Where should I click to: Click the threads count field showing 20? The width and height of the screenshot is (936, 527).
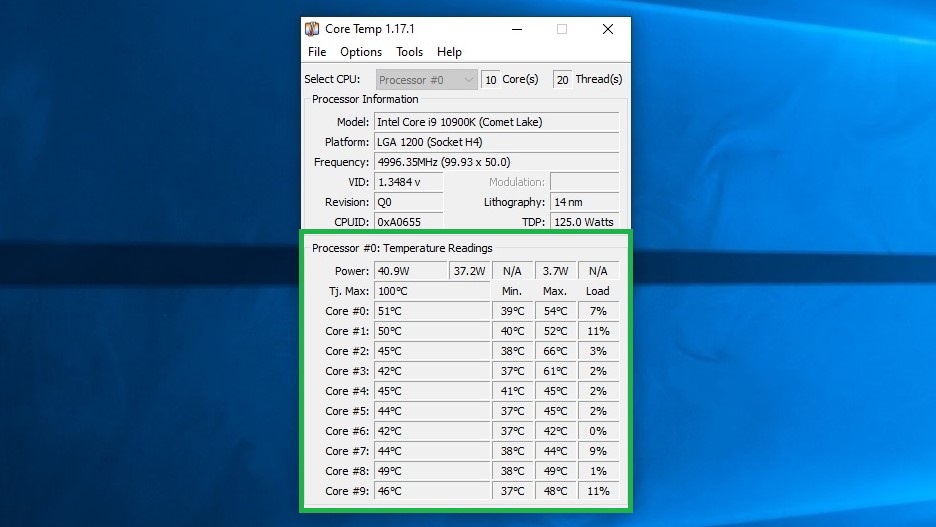tap(562, 79)
